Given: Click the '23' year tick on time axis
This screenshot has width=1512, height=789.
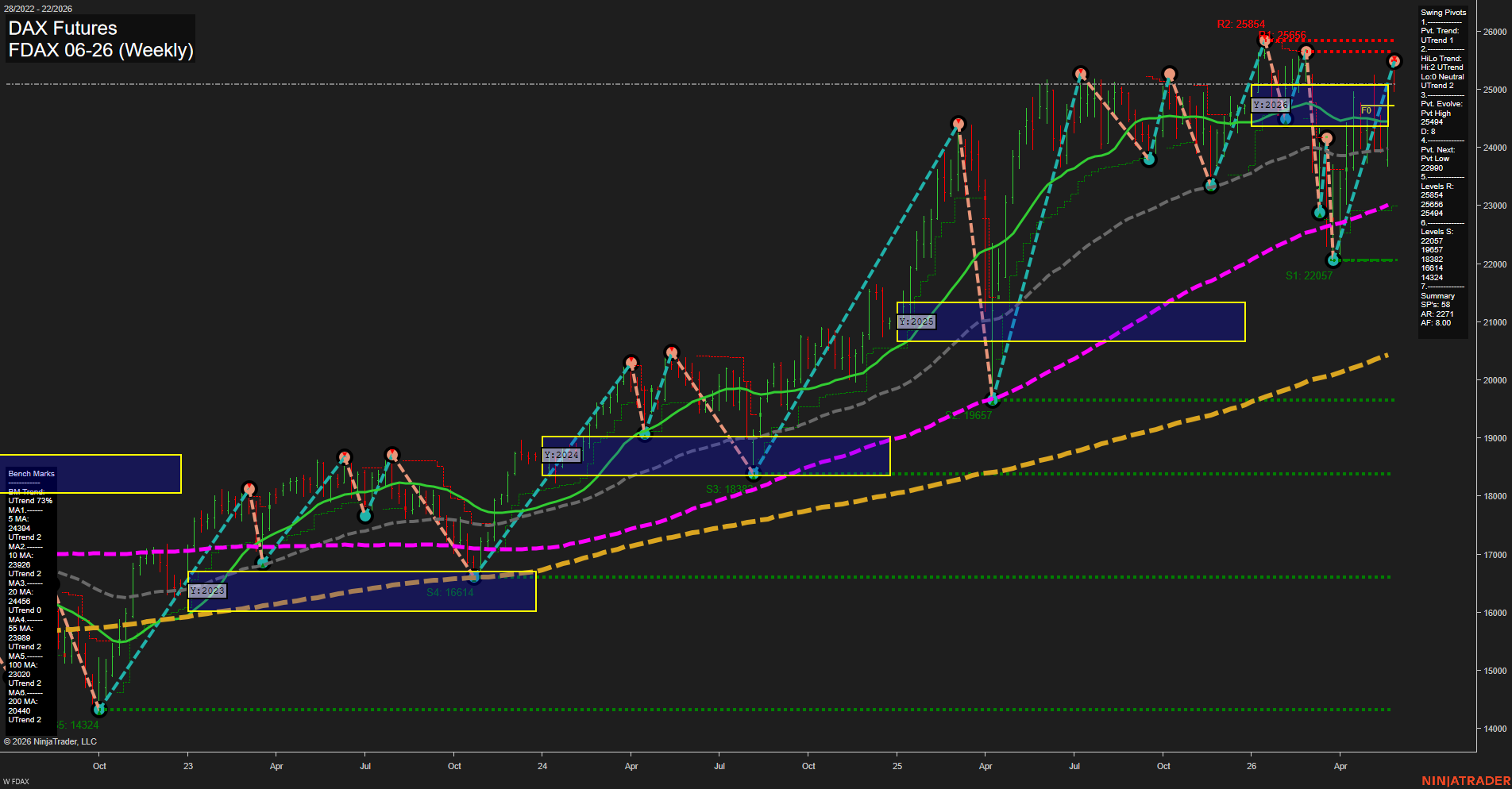Looking at the screenshot, I should (x=188, y=766).
